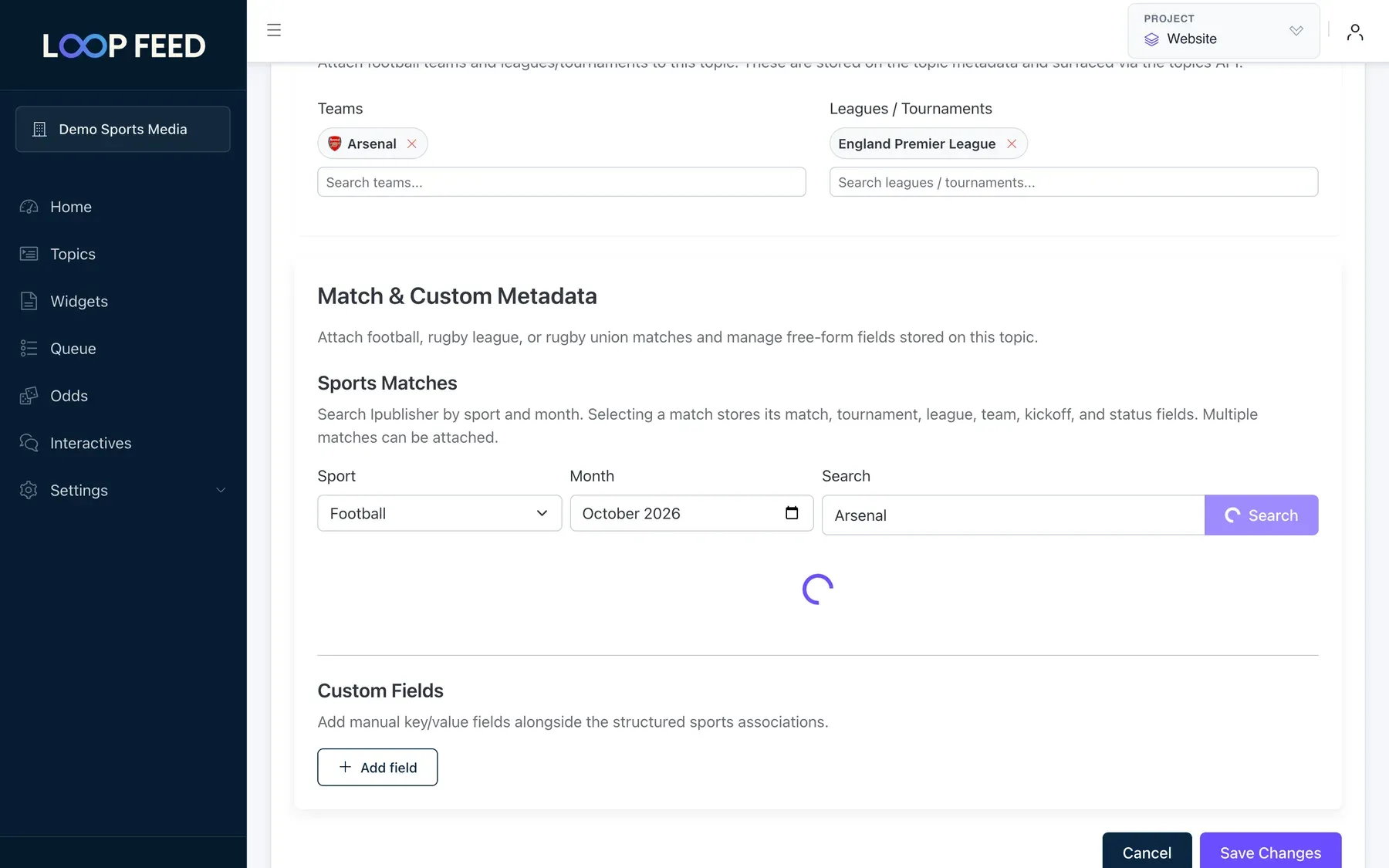Screen dimensions: 1389x868
Task: Click the Match & Custom Metadata heading
Action: click(x=457, y=296)
